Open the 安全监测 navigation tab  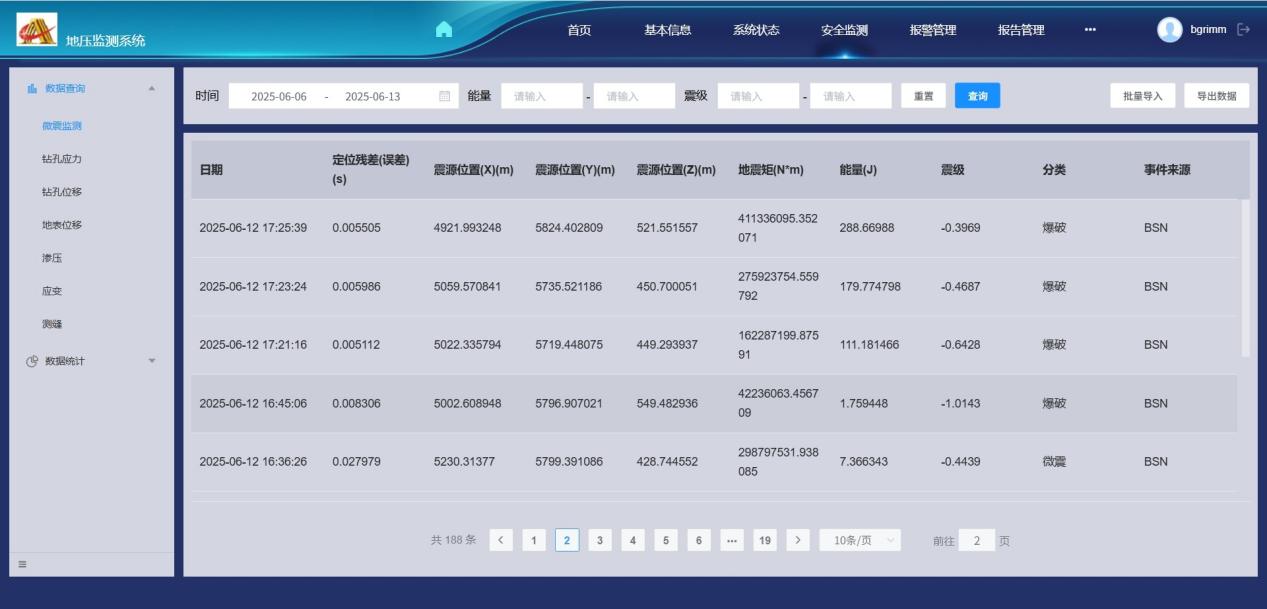coord(844,30)
